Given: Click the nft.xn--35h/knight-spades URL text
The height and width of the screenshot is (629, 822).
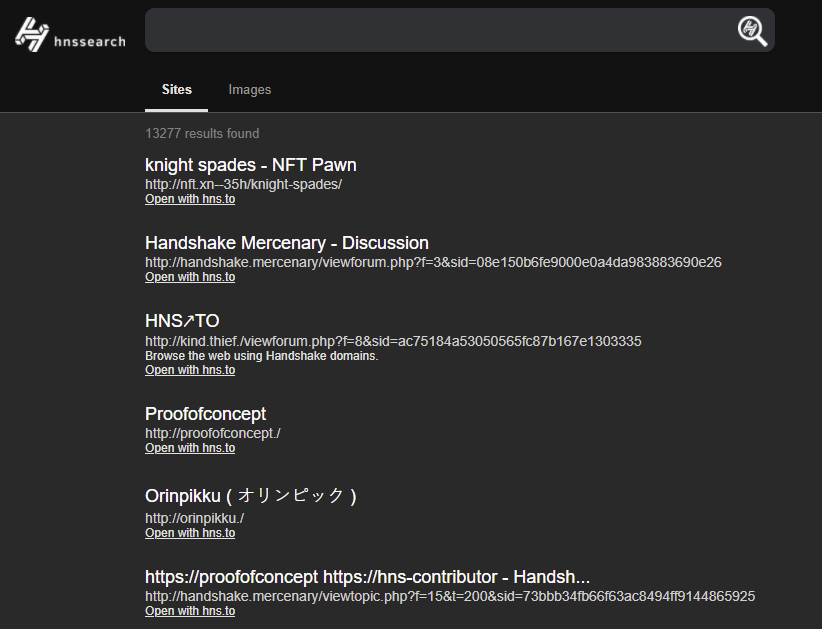Looking at the screenshot, I should pos(243,185).
